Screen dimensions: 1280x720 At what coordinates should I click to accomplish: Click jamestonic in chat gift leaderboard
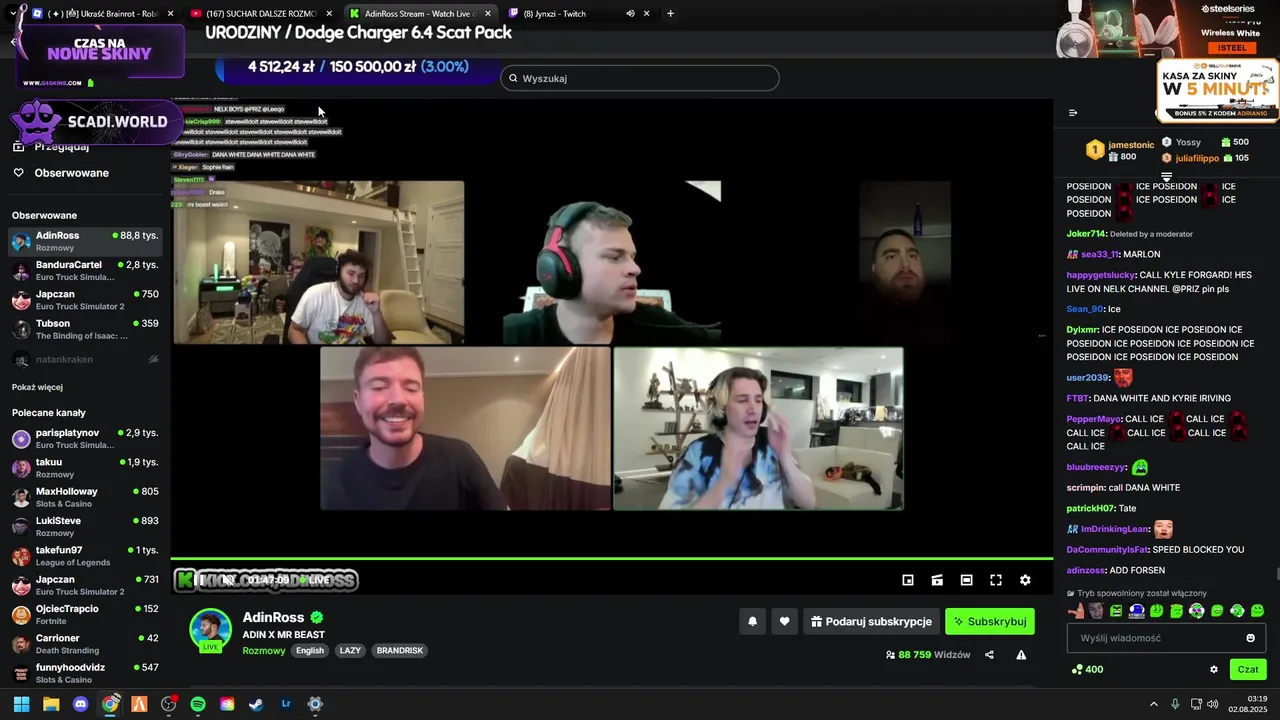coord(1131,145)
